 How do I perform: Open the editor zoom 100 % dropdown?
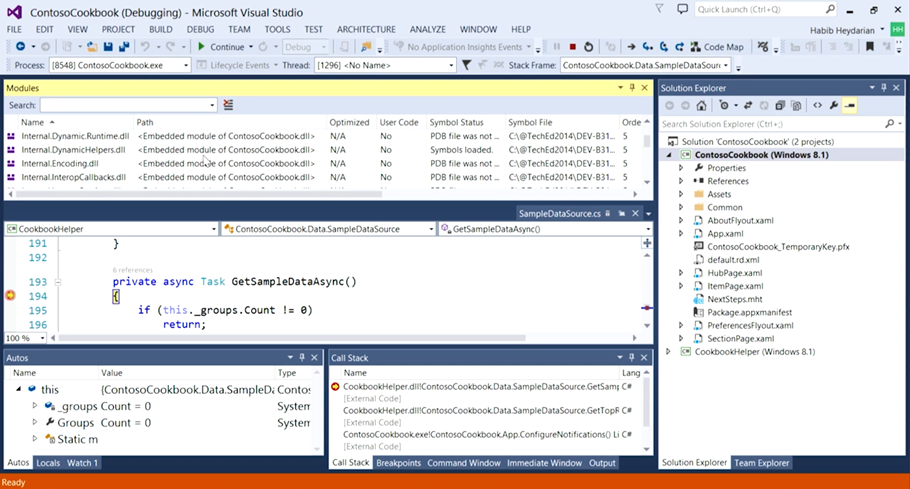pyautogui.click(x=42, y=338)
